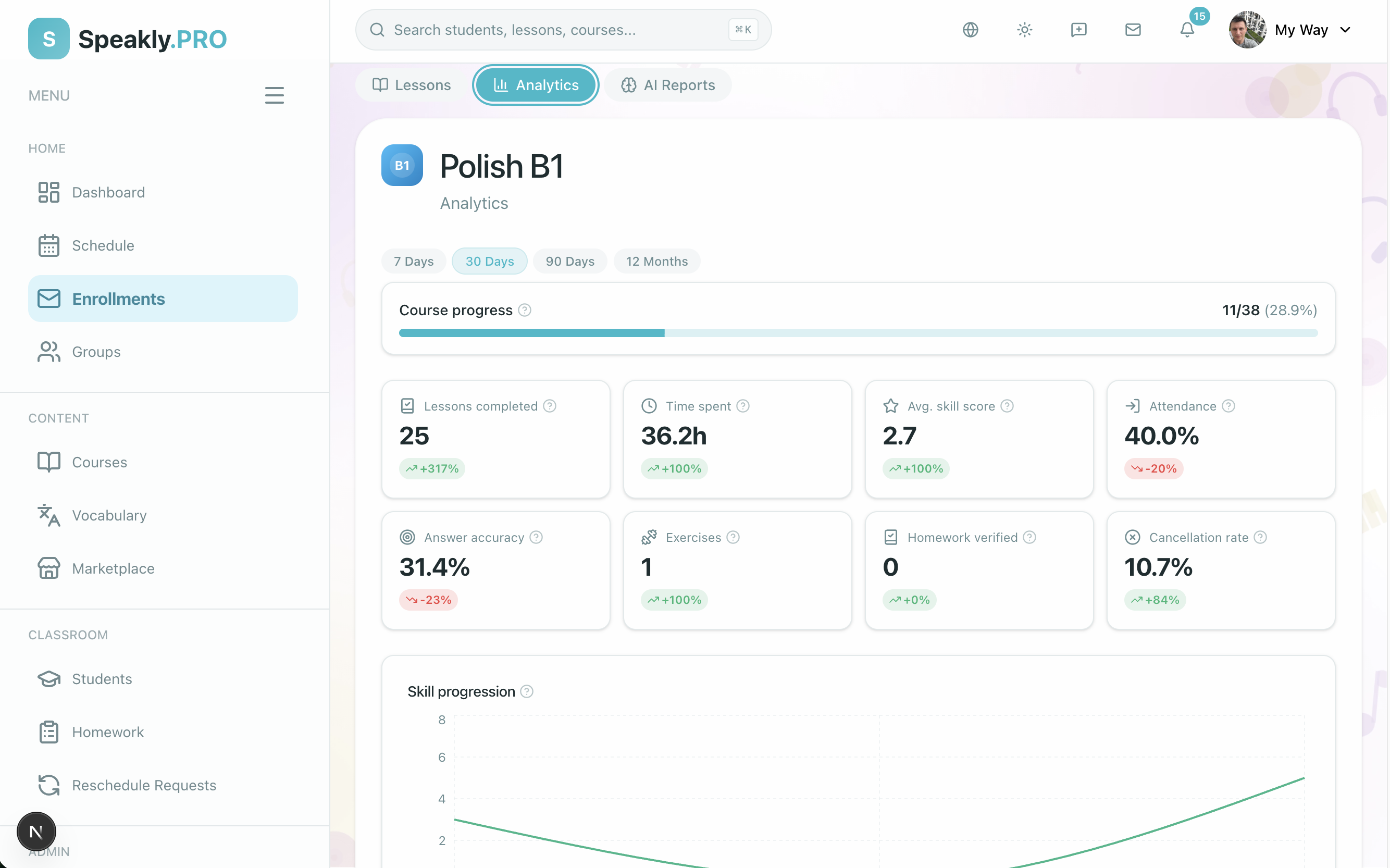Screen dimensions: 1390x868
Task: Open Skill progression help icon
Action: 527,691
